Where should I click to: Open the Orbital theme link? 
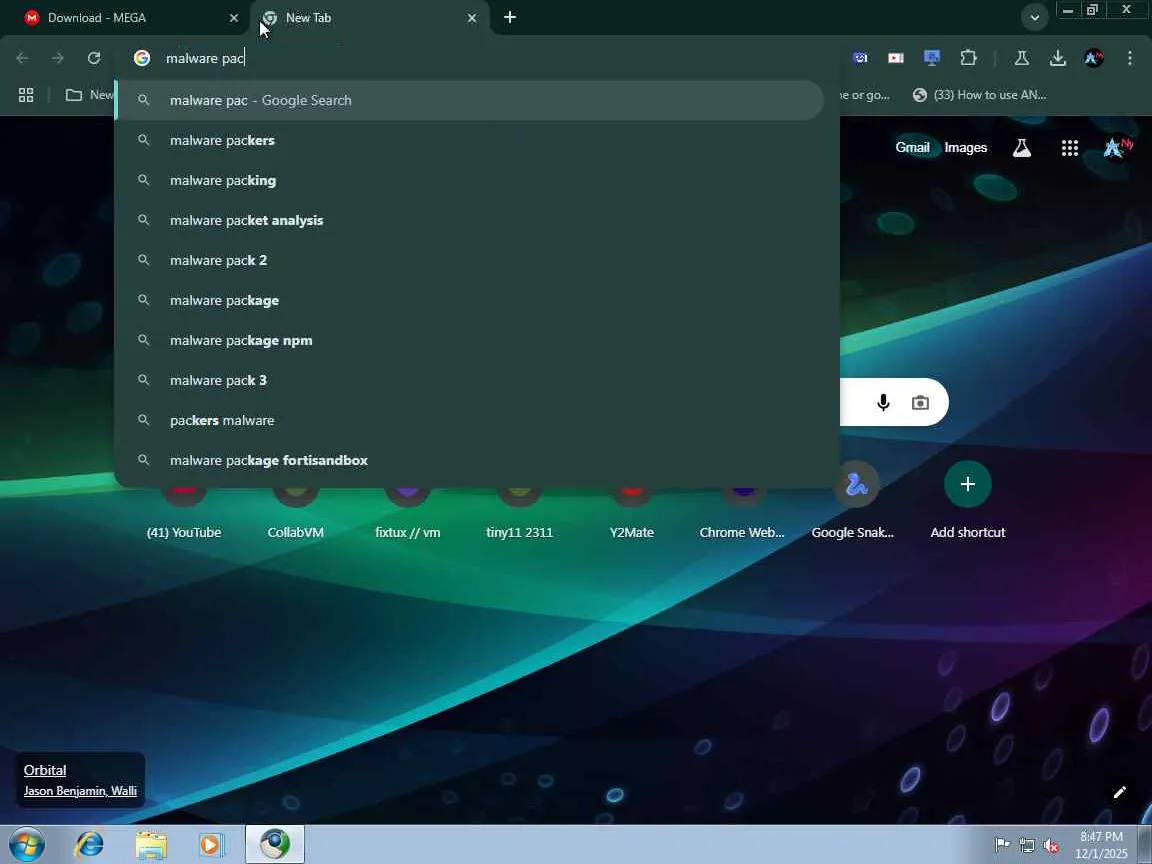pos(45,770)
